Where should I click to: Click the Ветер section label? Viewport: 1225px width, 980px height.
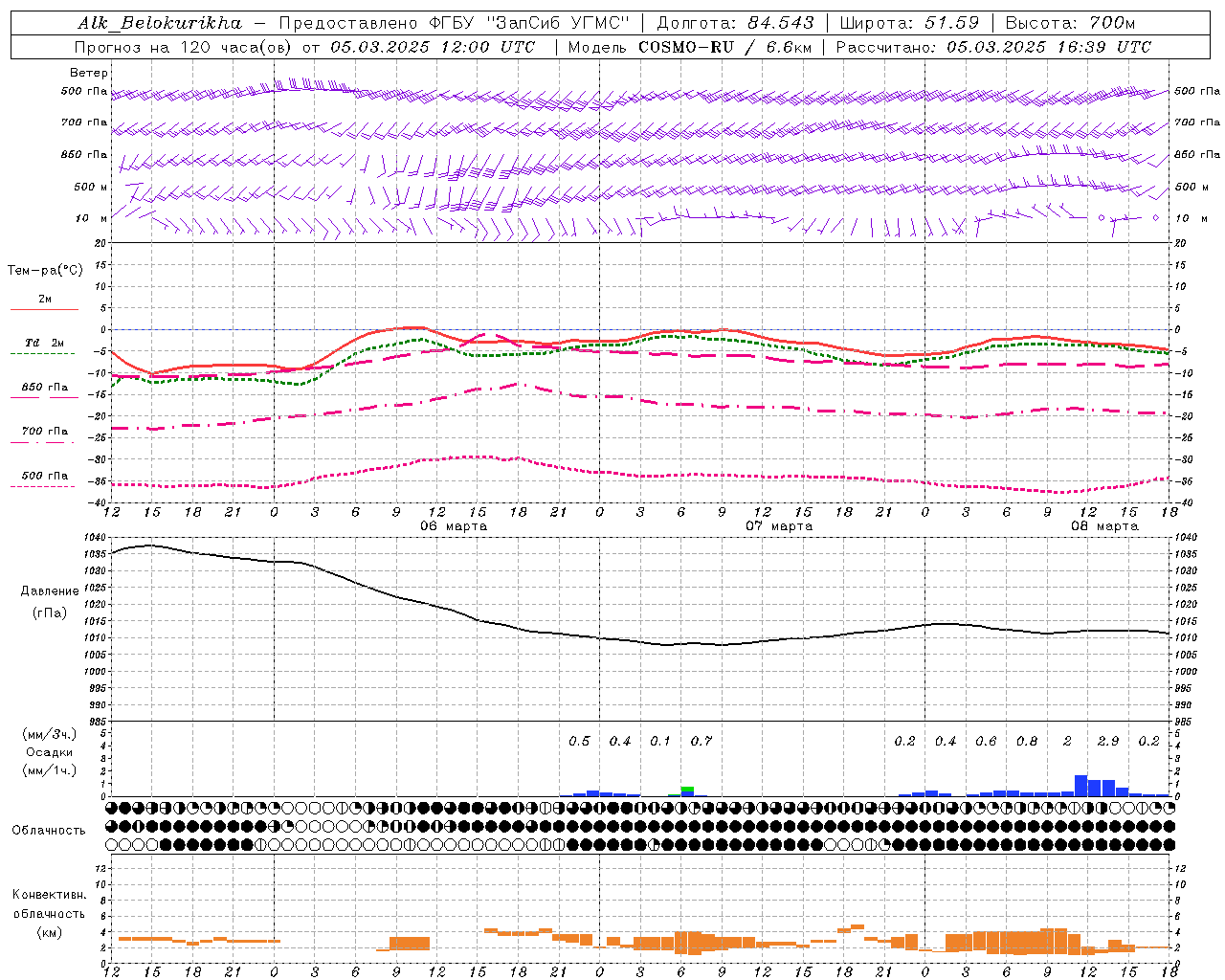click(x=89, y=73)
